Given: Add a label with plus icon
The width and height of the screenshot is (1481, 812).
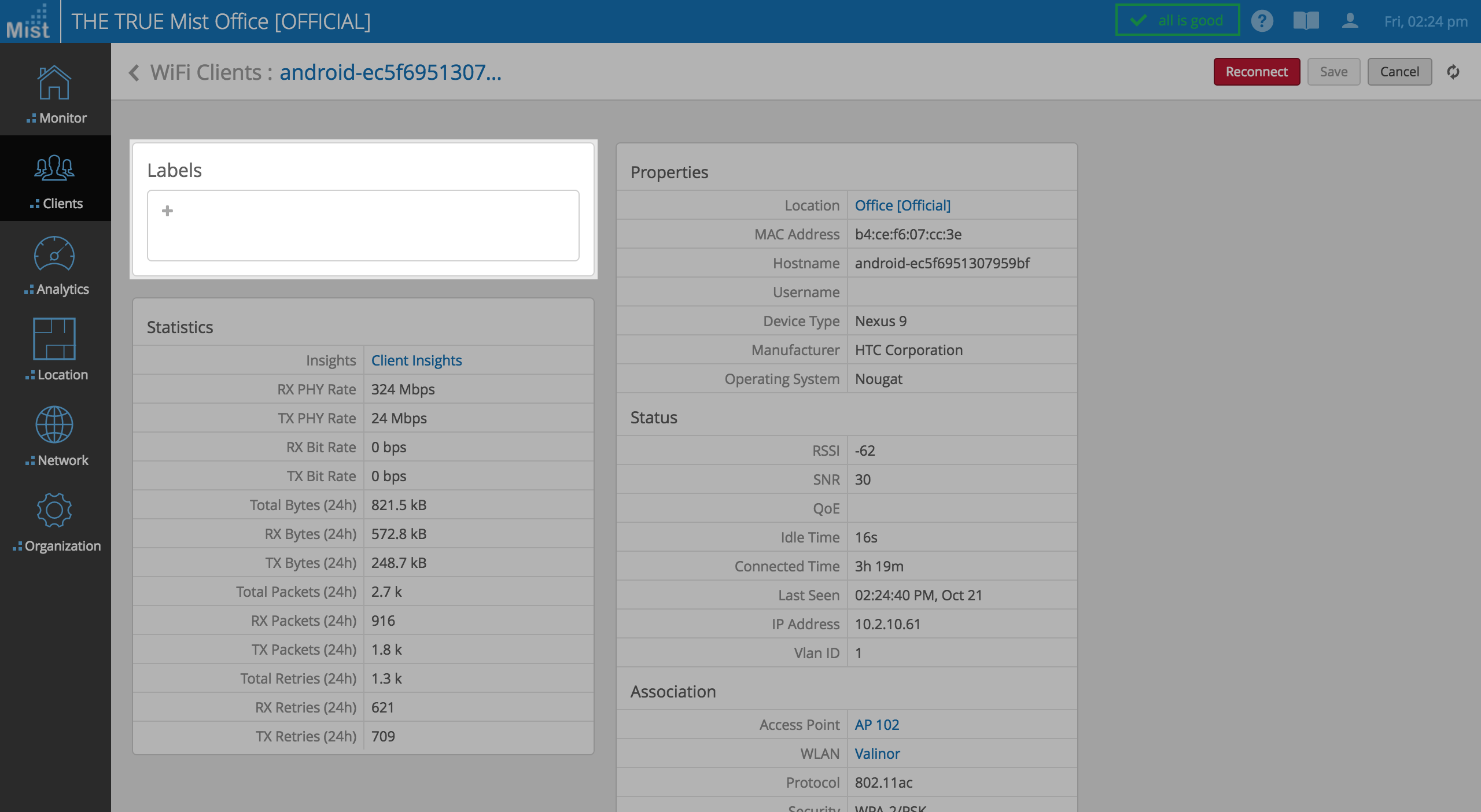Looking at the screenshot, I should click(x=167, y=211).
